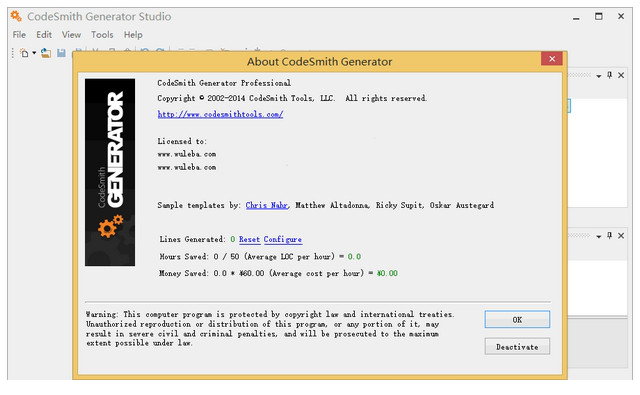The height and width of the screenshot is (395, 640).
Task: Toggle auto-hide pin on upper side panel
Action: 609,75
